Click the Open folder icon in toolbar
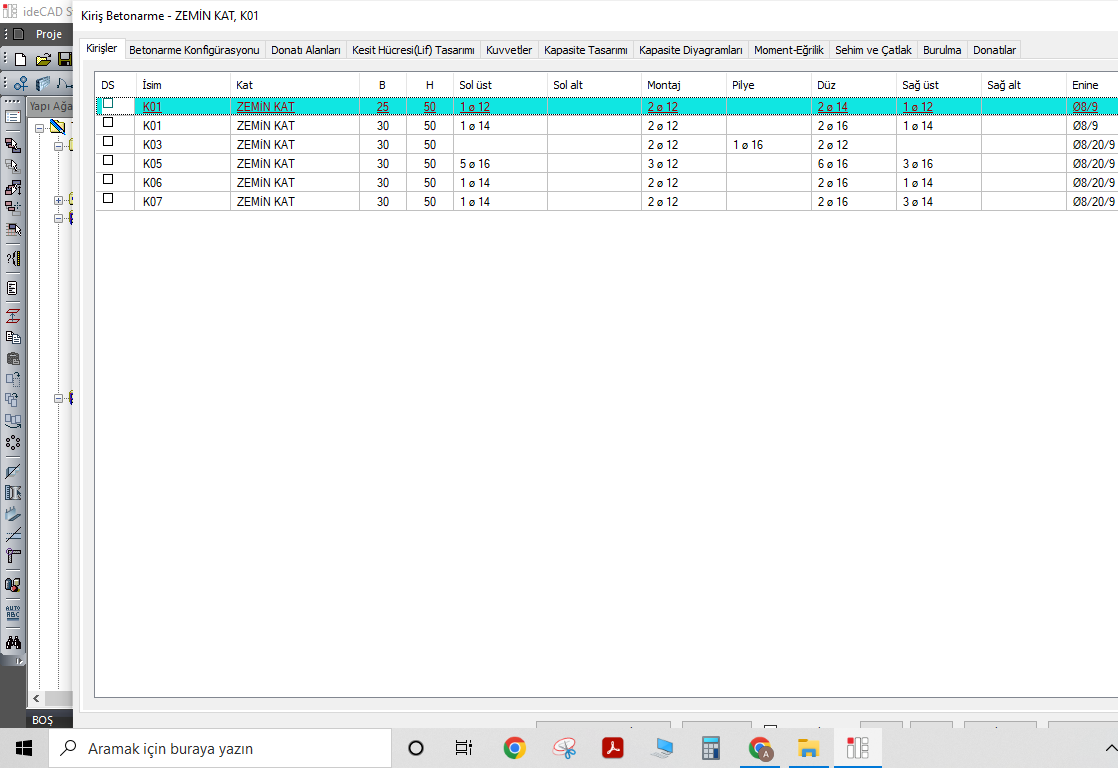 pos(43,60)
